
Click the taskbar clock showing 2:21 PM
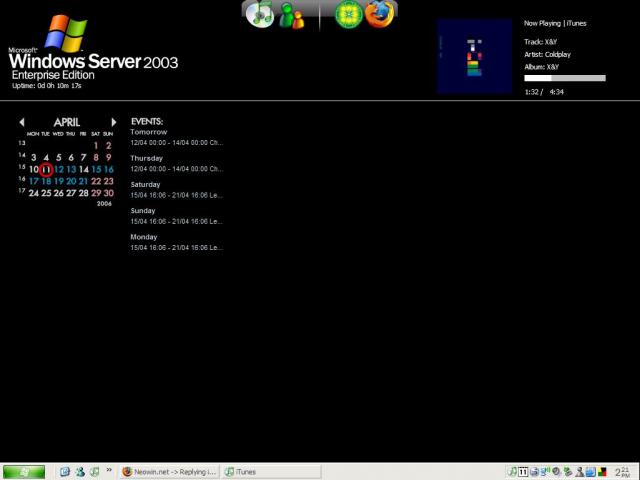tap(623, 472)
